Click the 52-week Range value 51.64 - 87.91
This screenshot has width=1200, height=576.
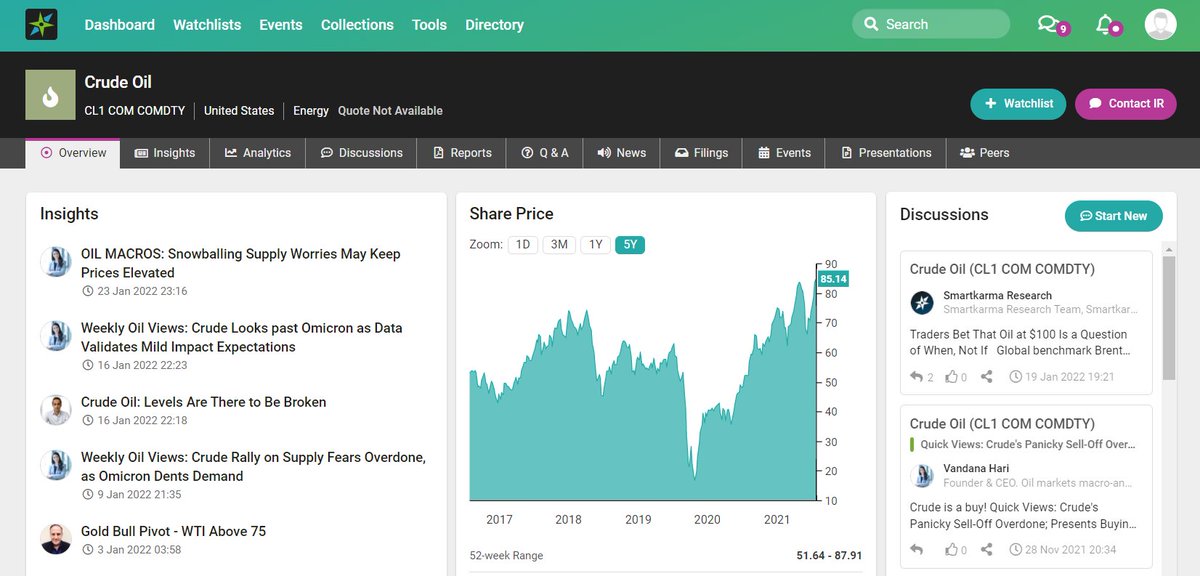[829, 555]
